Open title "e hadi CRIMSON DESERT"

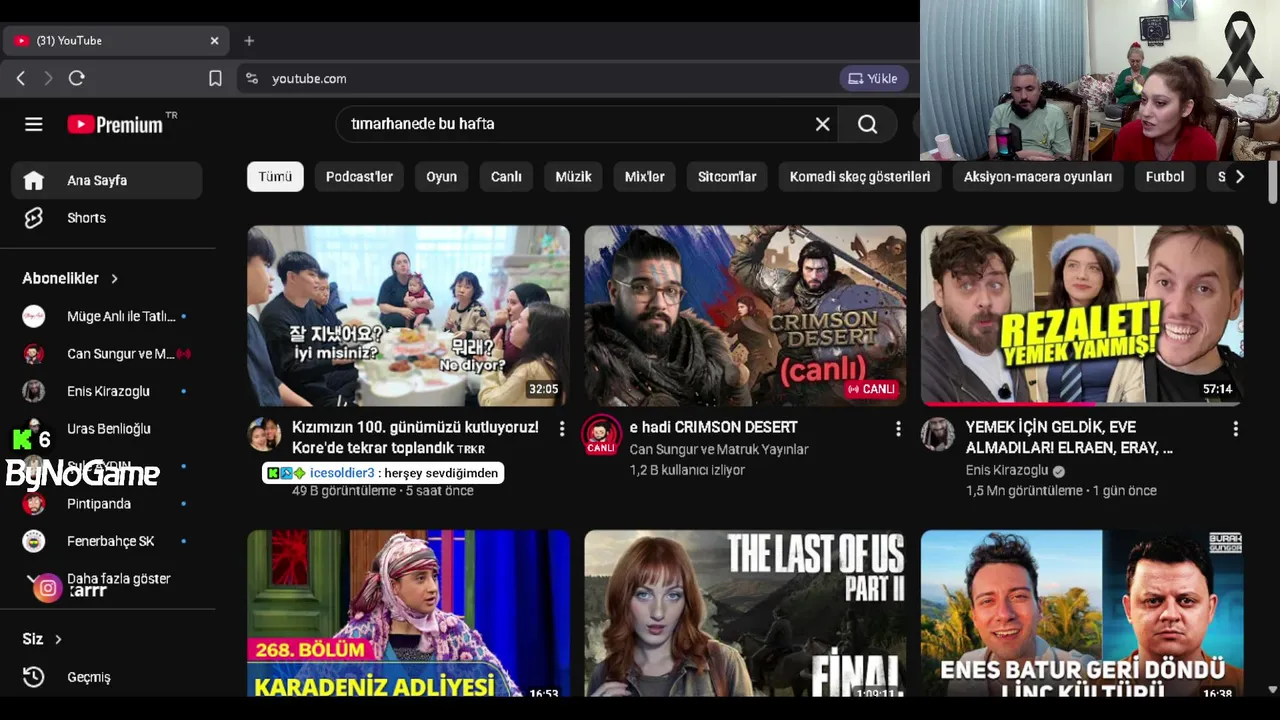coord(714,427)
